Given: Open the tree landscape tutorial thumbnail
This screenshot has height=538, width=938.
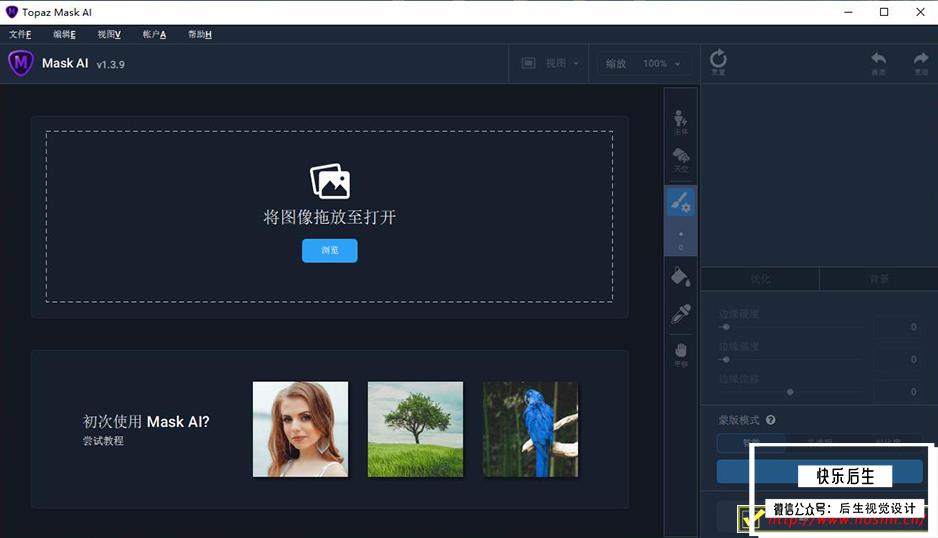Looking at the screenshot, I should click(415, 429).
